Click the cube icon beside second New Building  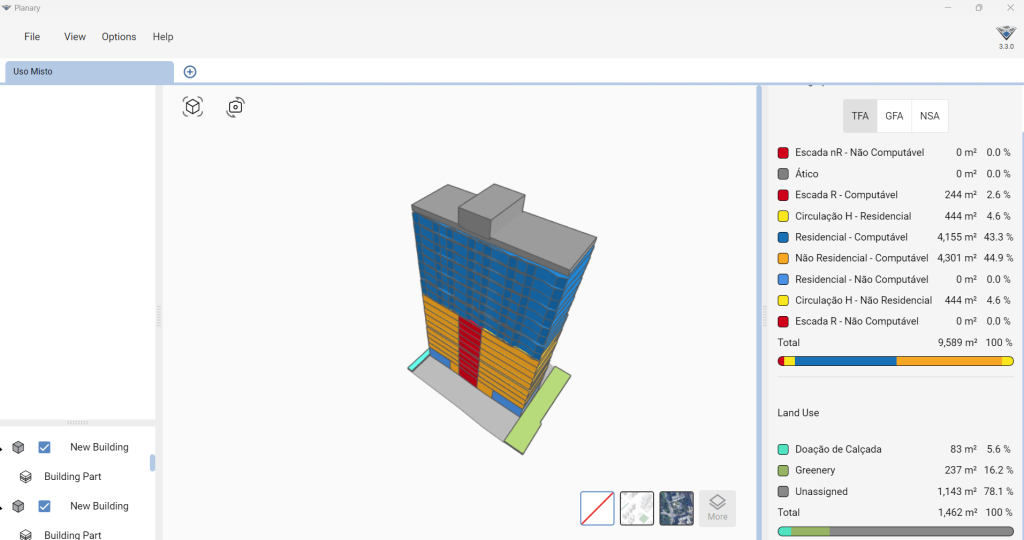(x=18, y=506)
